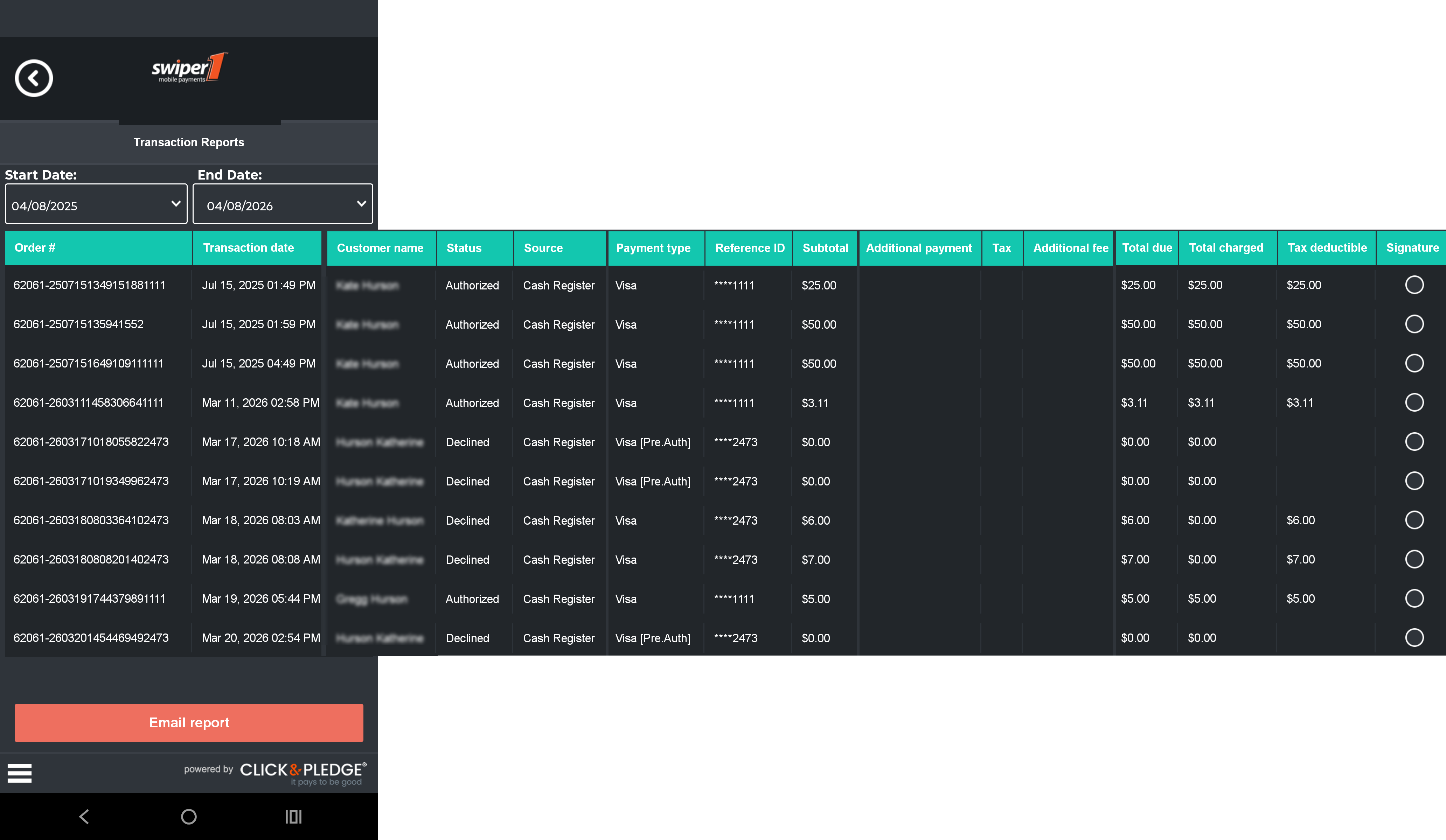The image size is (1446, 840).
Task: Click the $7.00 total due cell
Action: (x=1135, y=559)
